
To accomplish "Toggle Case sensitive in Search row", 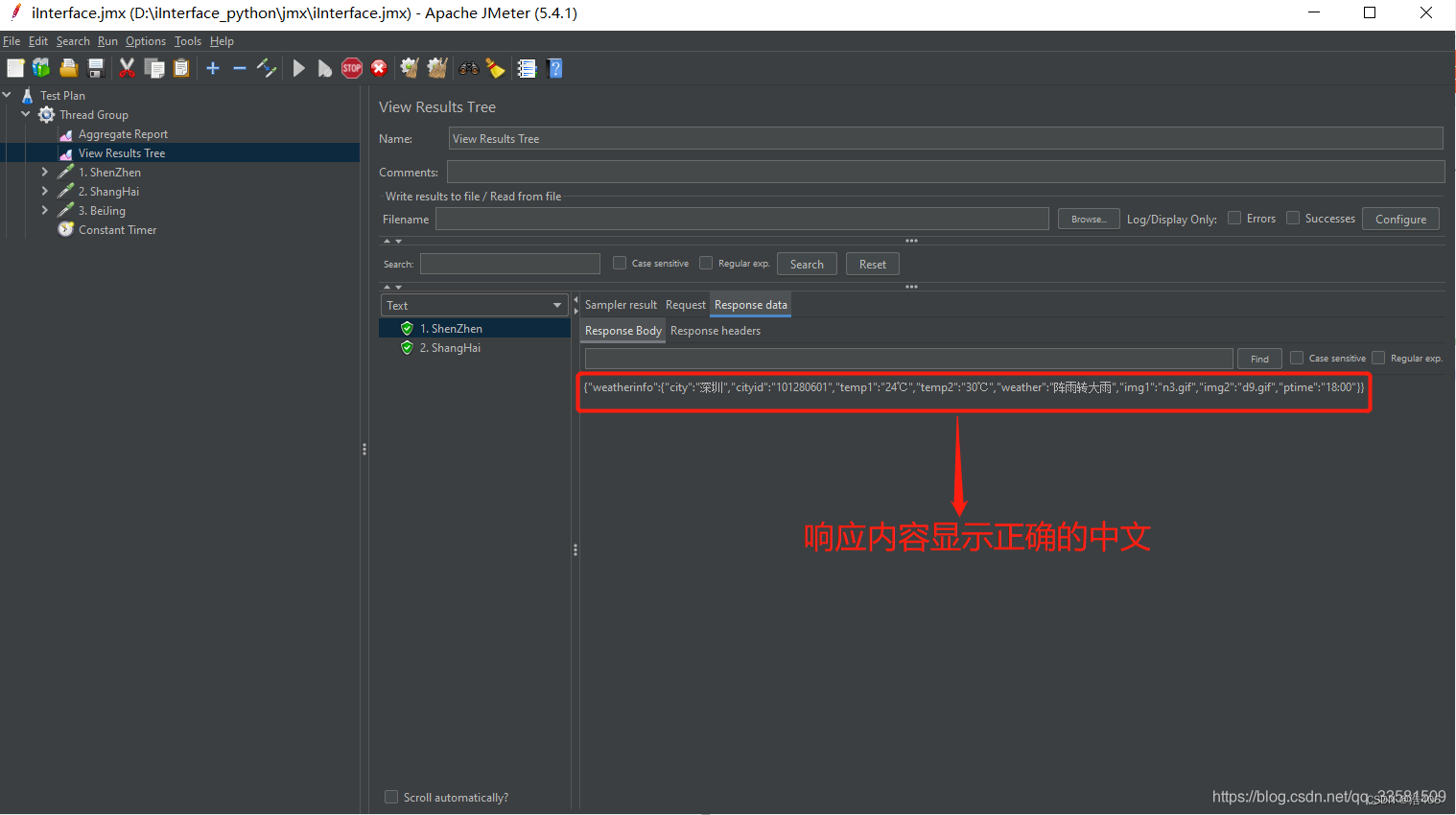I will (x=620, y=263).
